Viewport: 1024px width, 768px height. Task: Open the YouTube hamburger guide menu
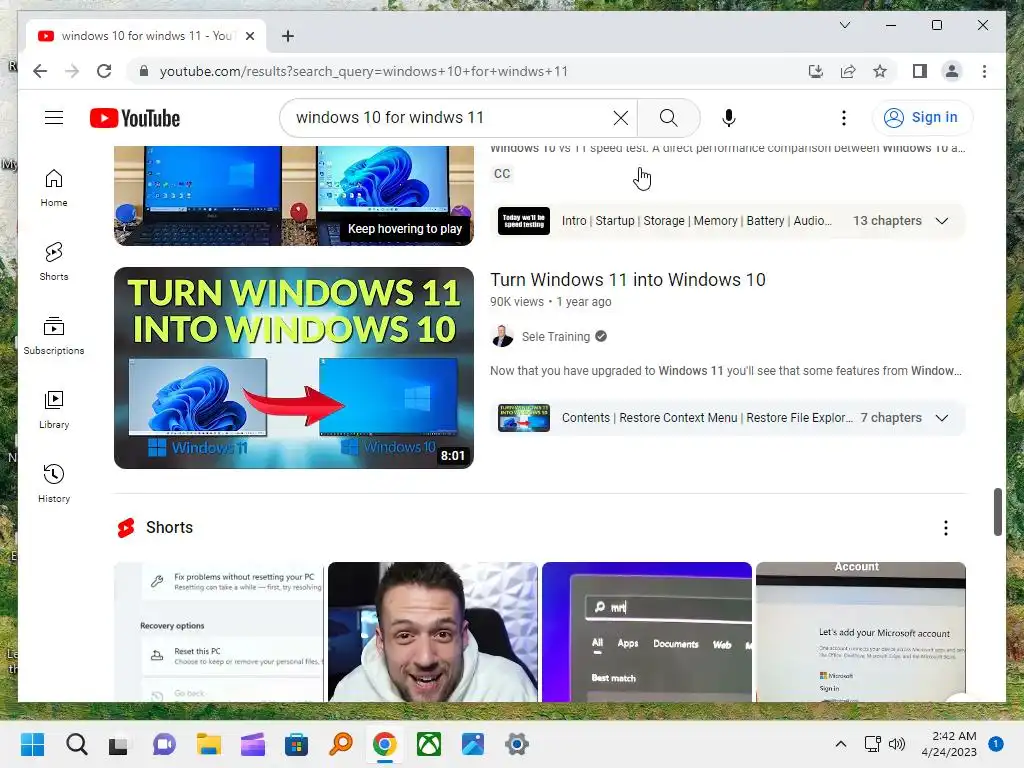[x=54, y=118]
